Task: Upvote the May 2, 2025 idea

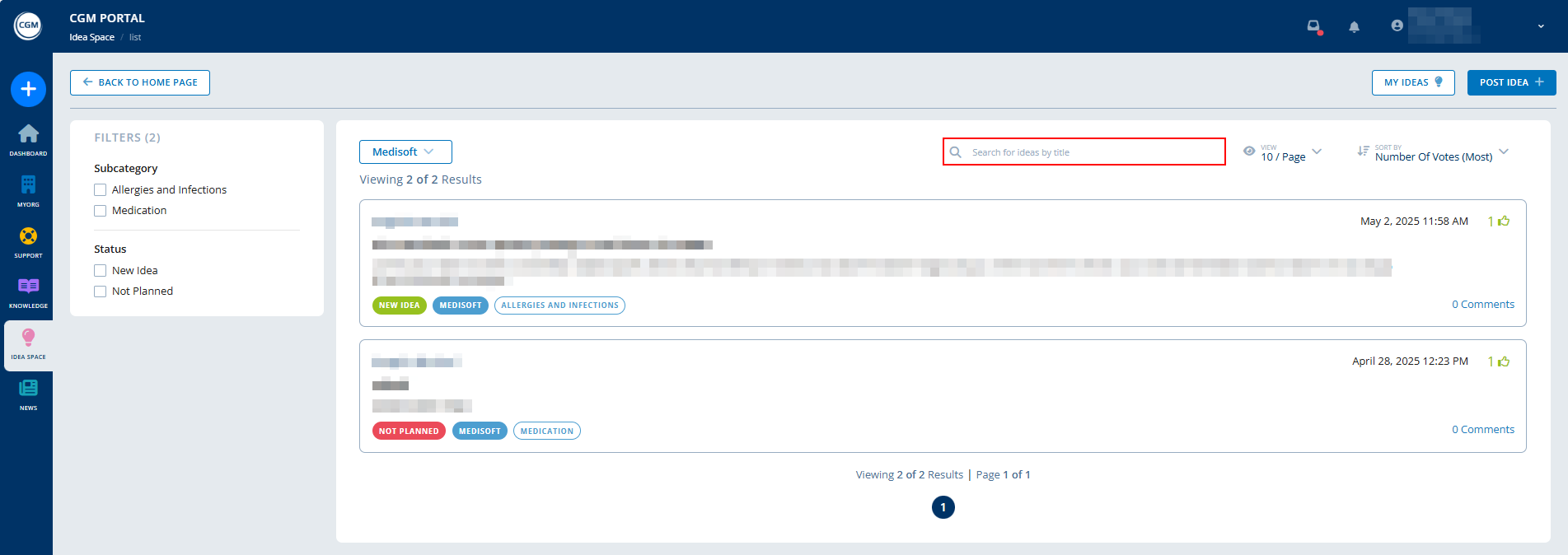Action: [1504, 222]
